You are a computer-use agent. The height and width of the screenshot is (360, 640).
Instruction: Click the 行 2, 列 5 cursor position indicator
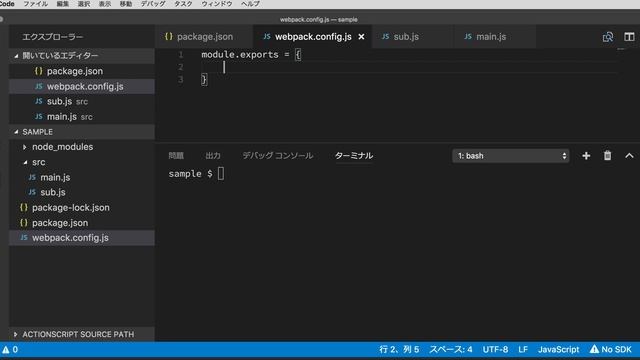pyautogui.click(x=399, y=349)
